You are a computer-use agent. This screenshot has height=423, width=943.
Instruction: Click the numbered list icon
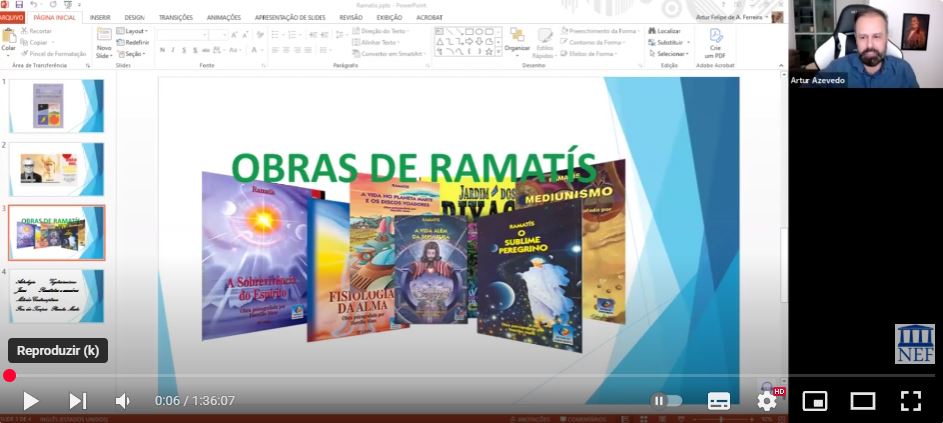click(x=293, y=35)
